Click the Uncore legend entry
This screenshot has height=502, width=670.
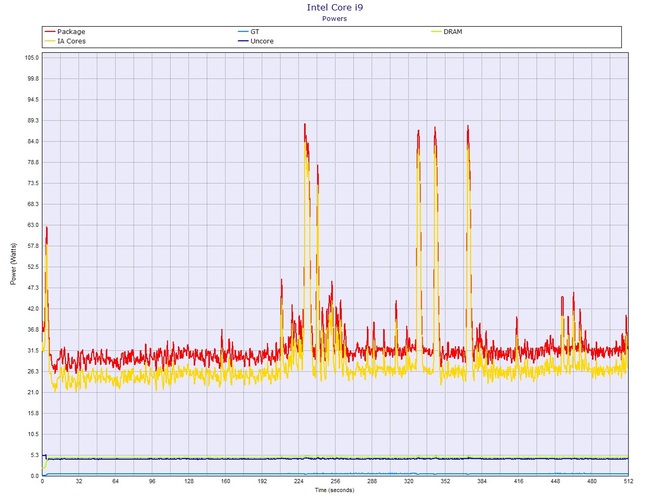(256, 41)
